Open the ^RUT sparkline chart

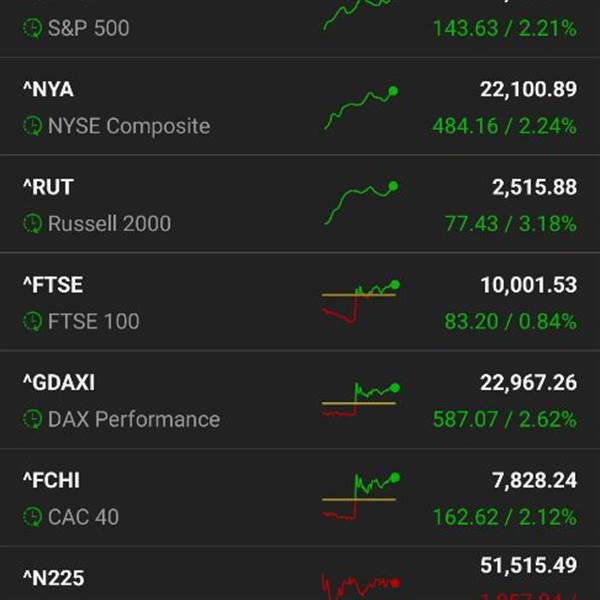[x=361, y=203]
